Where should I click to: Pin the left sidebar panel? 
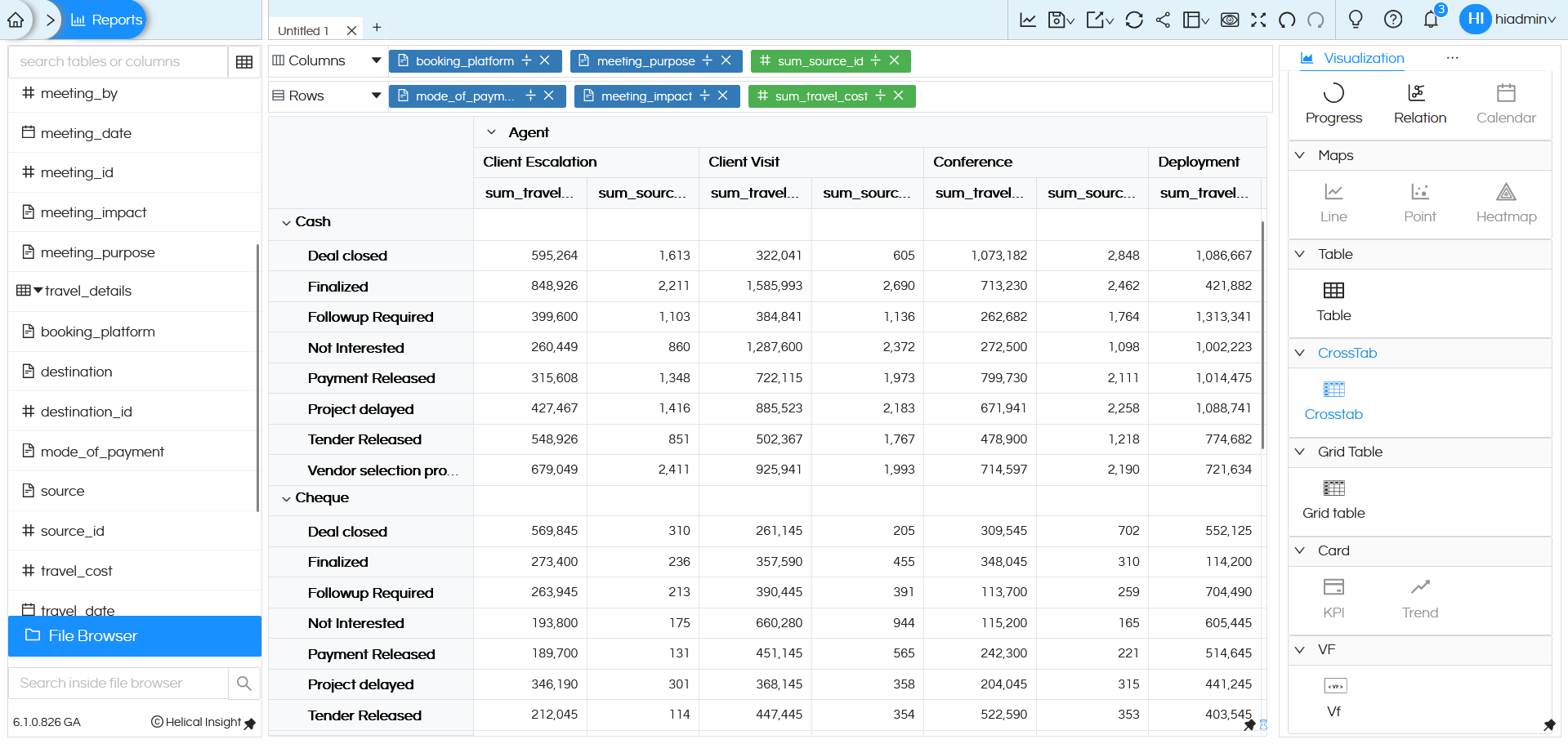[250, 724]
